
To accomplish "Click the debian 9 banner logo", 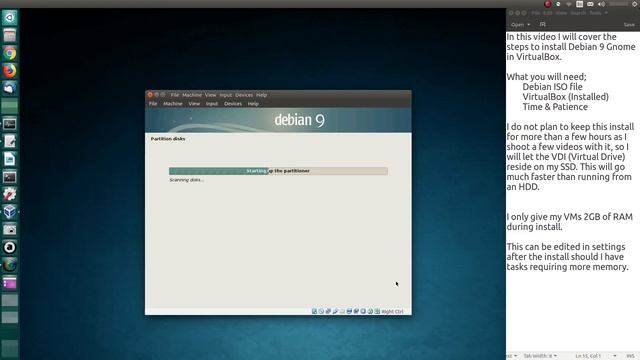I will 300,120.
